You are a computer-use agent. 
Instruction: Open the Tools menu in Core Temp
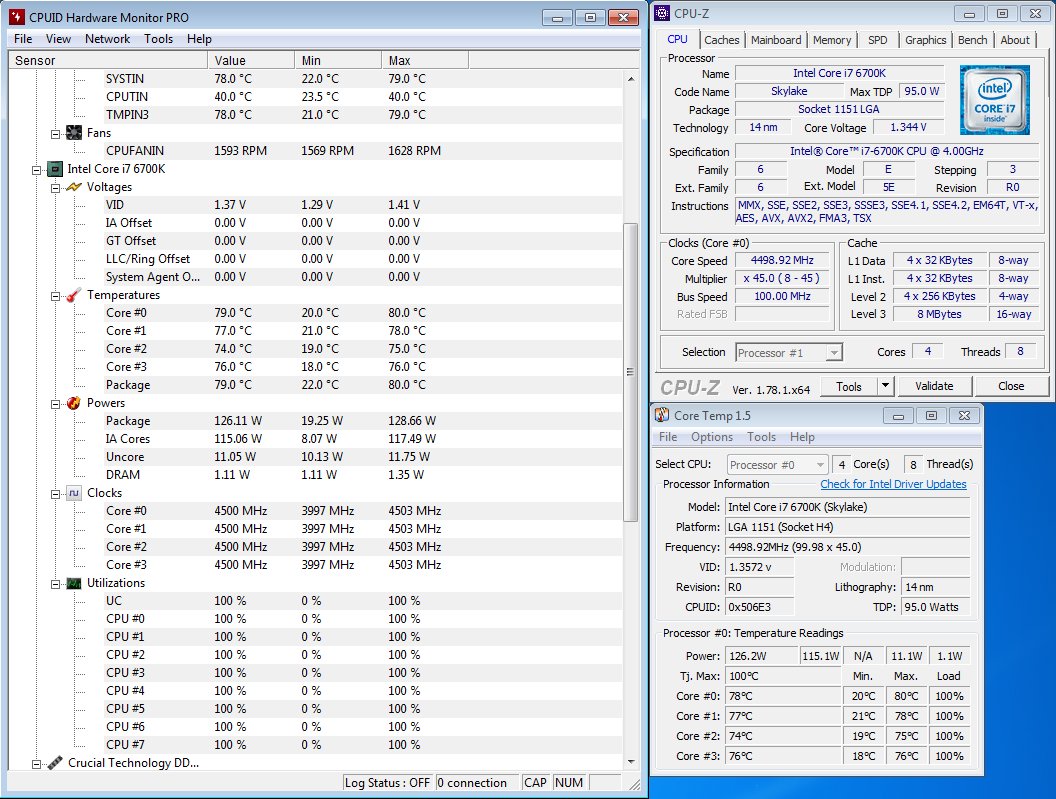tap(762, 437)
